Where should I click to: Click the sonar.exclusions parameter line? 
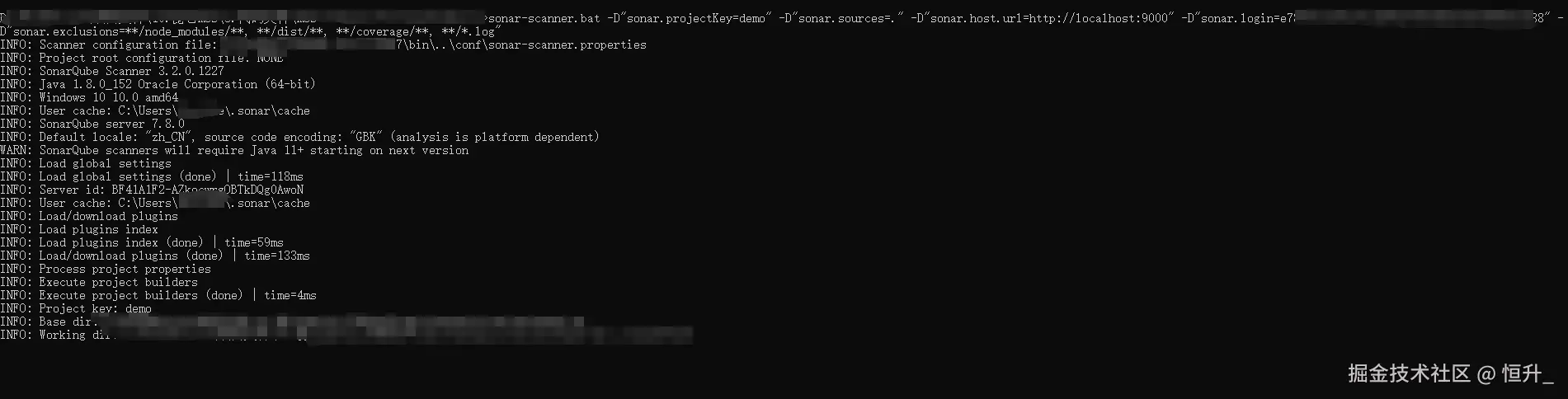click(x=250, y=31)
